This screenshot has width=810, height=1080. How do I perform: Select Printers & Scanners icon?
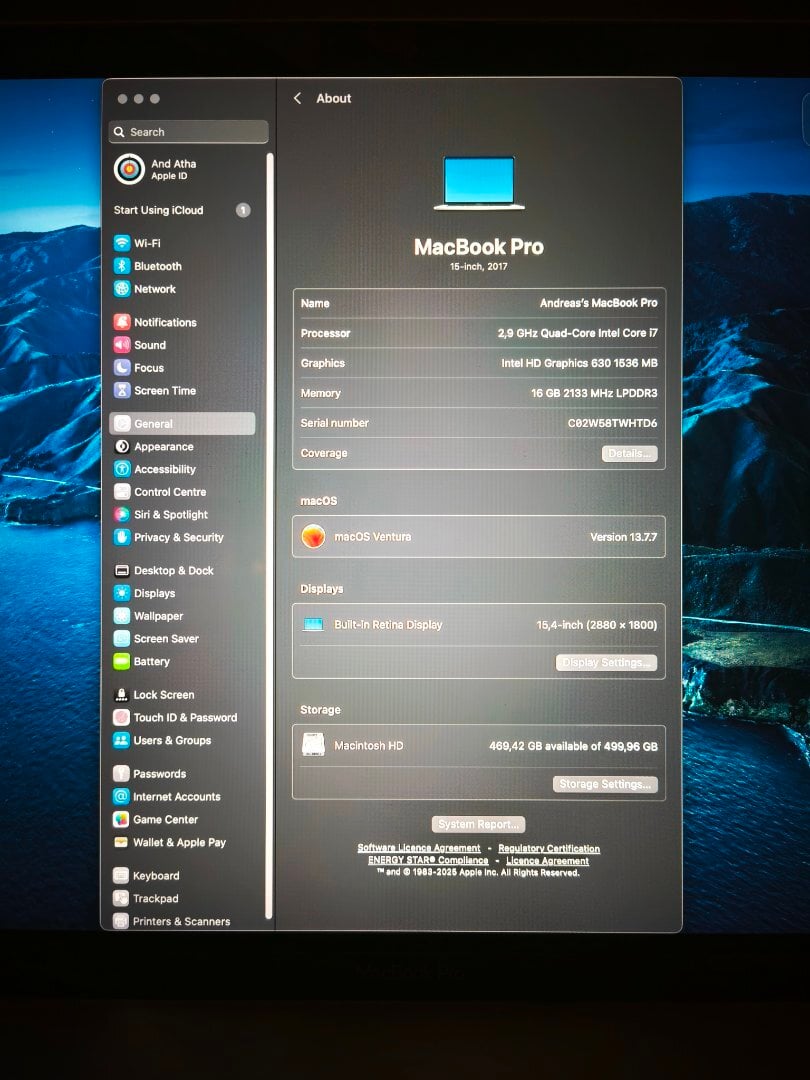coord(121,921)
